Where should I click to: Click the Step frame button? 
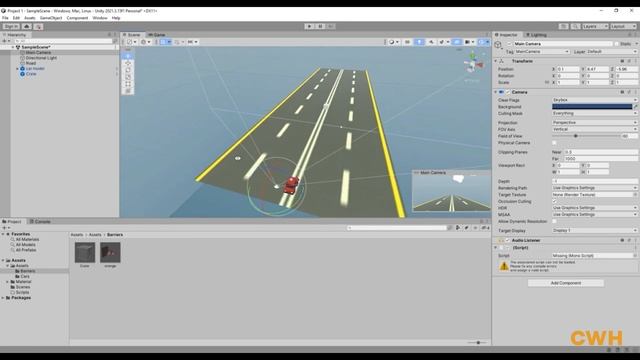(x=331, y=27)
